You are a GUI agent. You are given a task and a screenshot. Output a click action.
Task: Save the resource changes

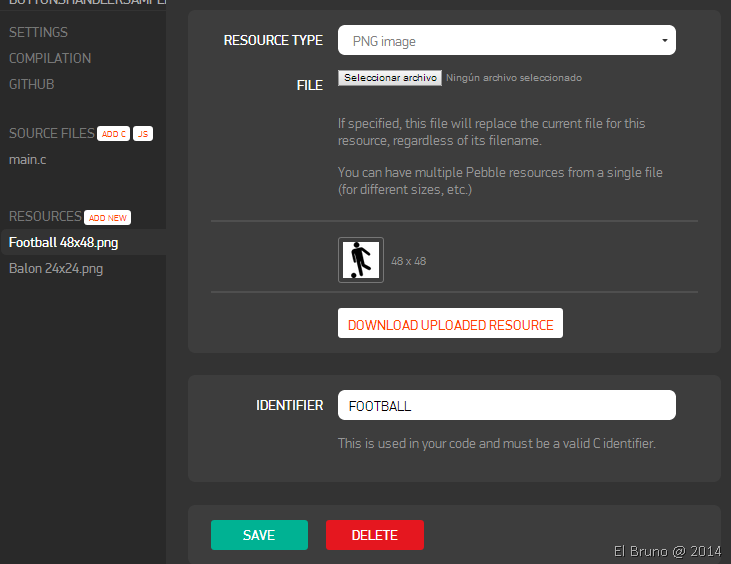point(259,535)
